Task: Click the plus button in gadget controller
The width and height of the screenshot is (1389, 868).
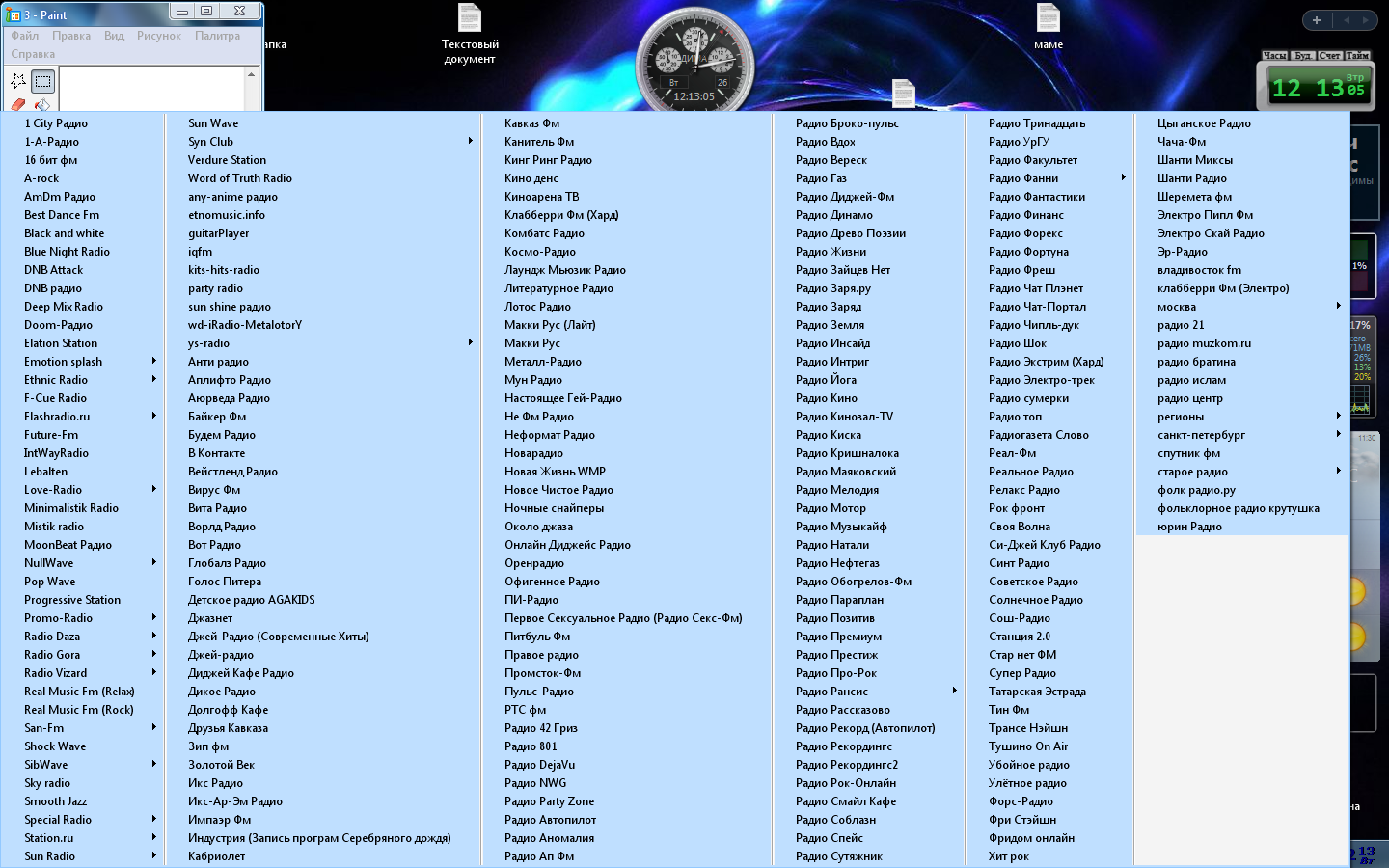Action: tap(1317, 19)
